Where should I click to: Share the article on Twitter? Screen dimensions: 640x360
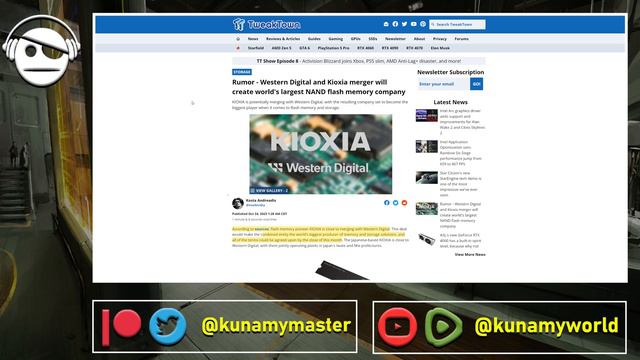click(396, 203)
